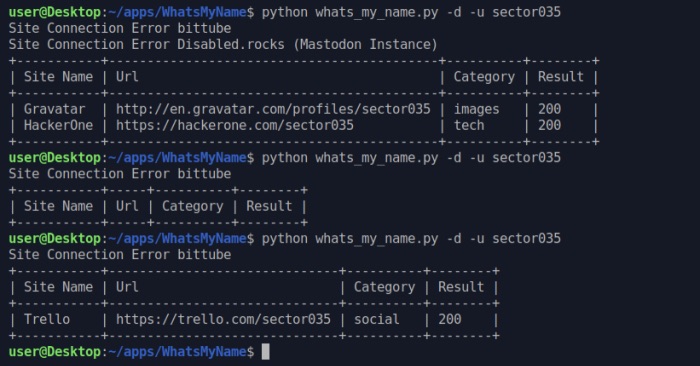
Task: Open the HackerOne sector035 link
Action: pyautogui.click(x=235, y=125)
